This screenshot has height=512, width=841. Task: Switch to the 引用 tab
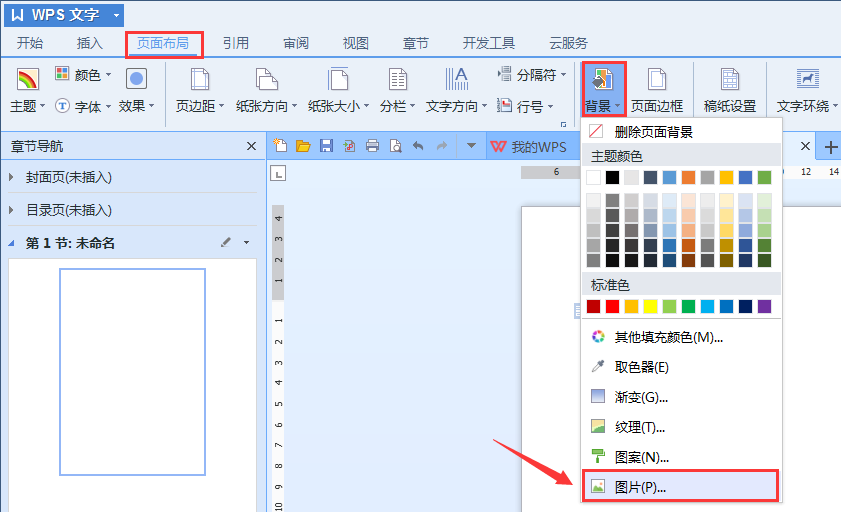tap(235, 43)
